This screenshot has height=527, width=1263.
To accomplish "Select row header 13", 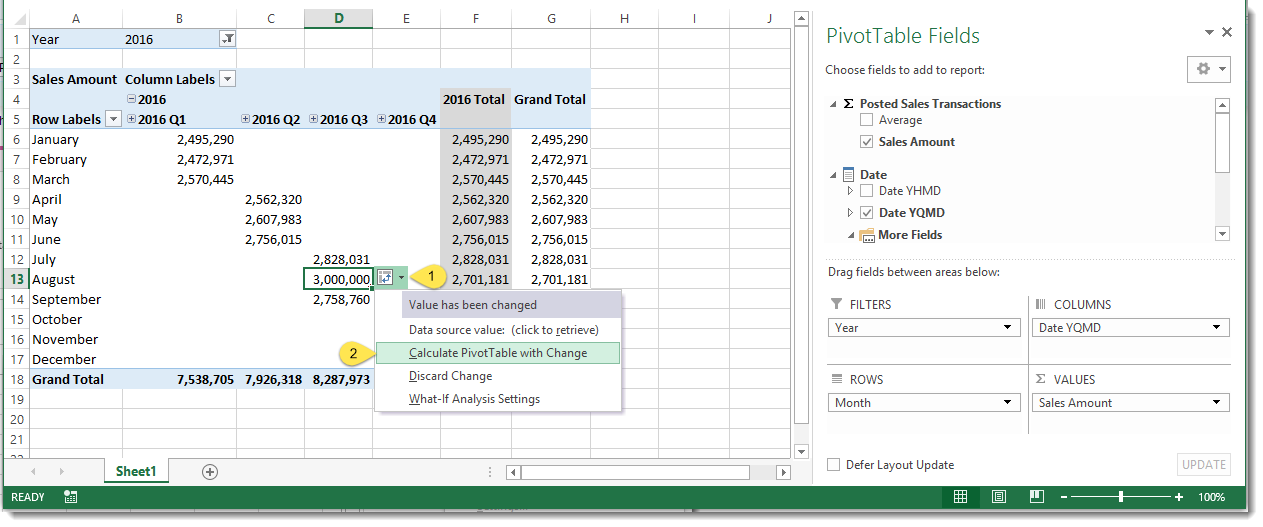I will point(16,279).
